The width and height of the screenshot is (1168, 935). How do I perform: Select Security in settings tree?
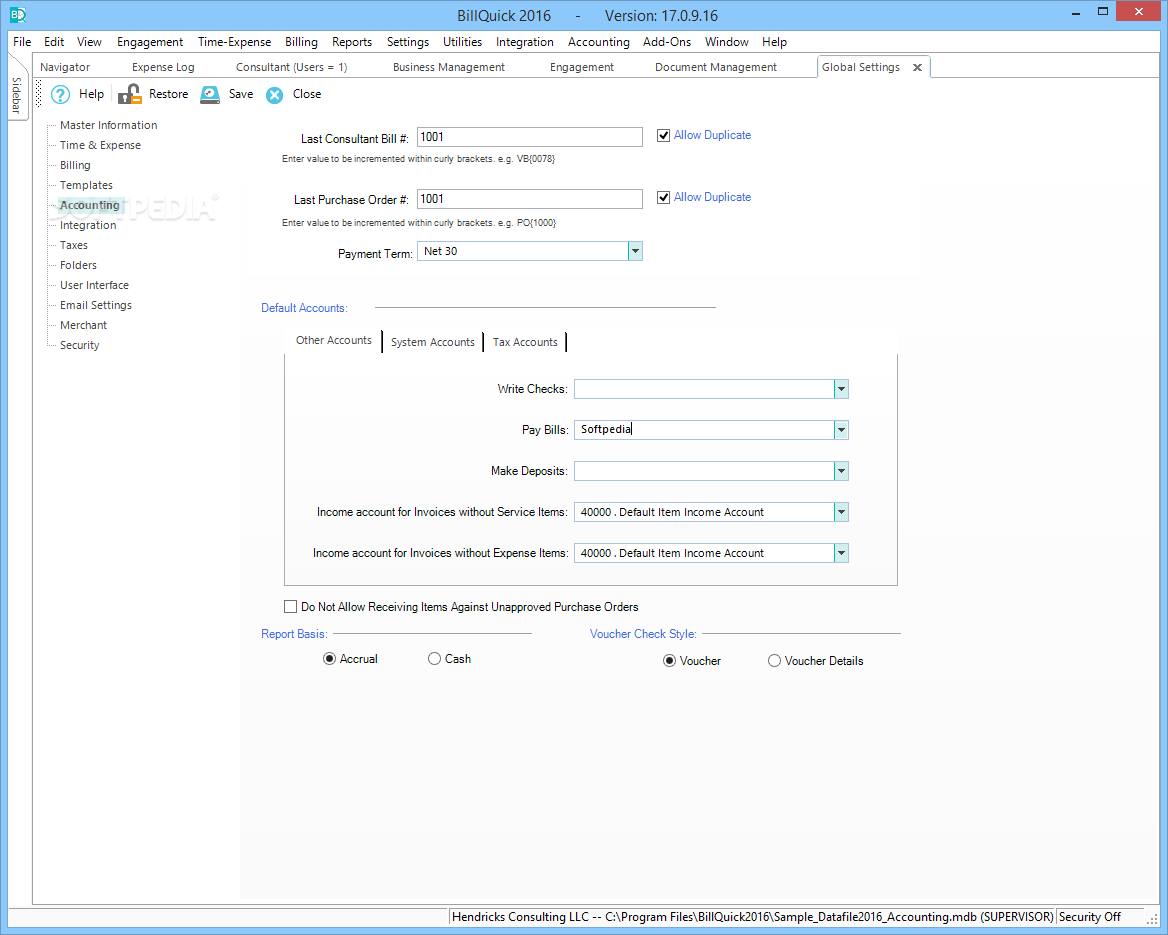(x=79, y=346)
